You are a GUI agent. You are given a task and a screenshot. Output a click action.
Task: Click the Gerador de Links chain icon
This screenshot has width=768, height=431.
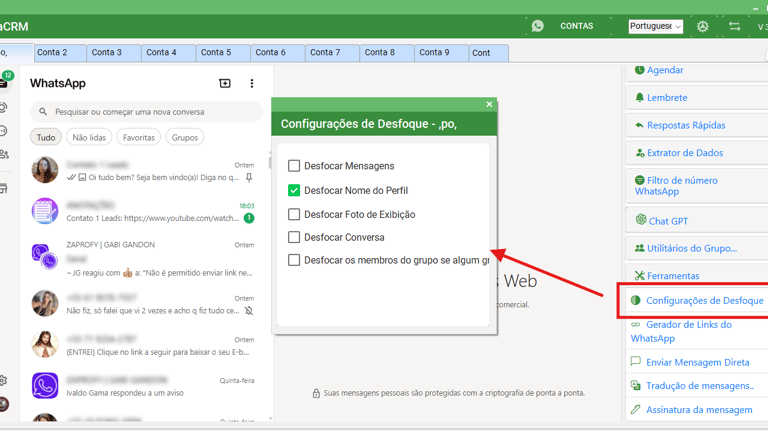tap(635, 324)
